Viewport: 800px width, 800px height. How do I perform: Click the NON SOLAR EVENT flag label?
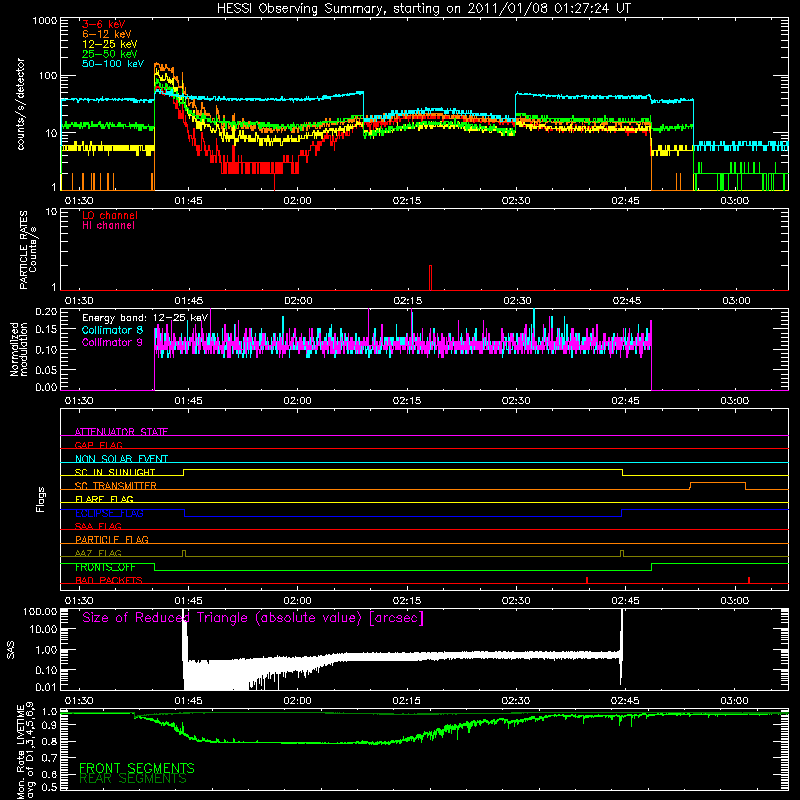pyautogui.click(x=121, y=459)
